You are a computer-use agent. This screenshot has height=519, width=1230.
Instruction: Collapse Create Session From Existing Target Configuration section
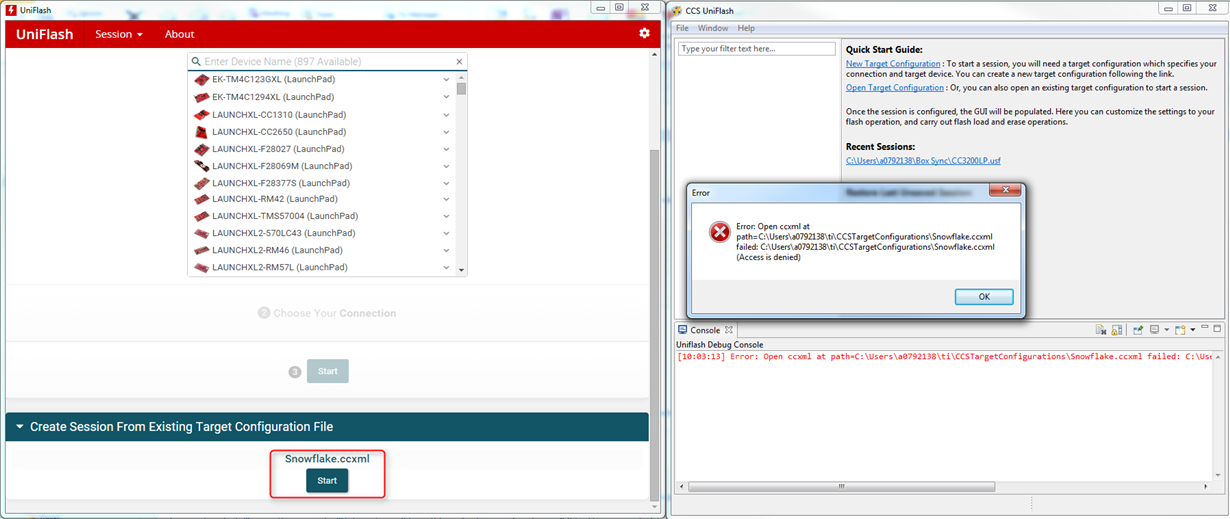(19, 427)
